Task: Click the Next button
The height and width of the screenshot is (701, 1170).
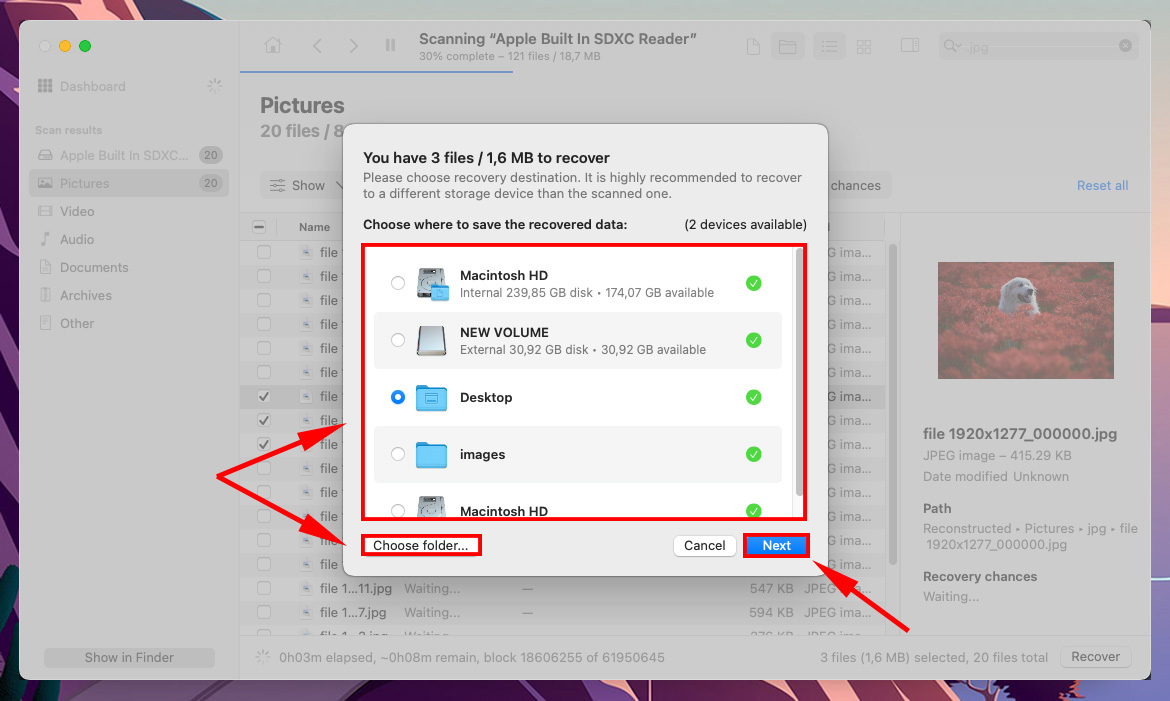Action: [776, 546]
